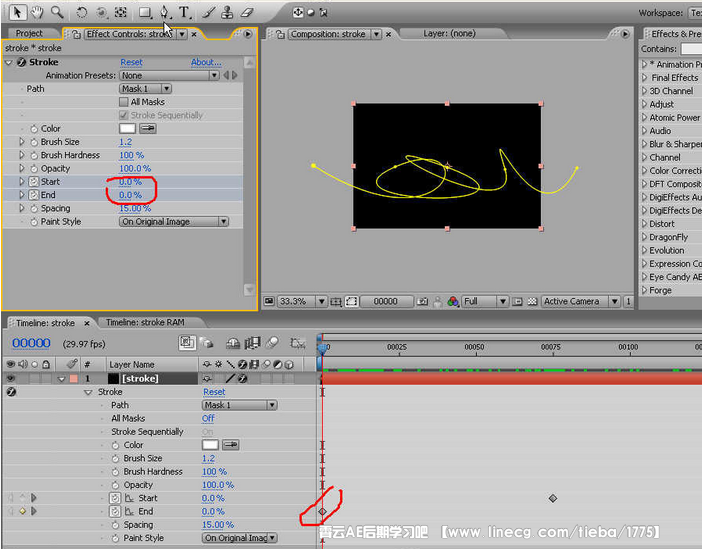Click the All Masks Off value in timeline

208,418
